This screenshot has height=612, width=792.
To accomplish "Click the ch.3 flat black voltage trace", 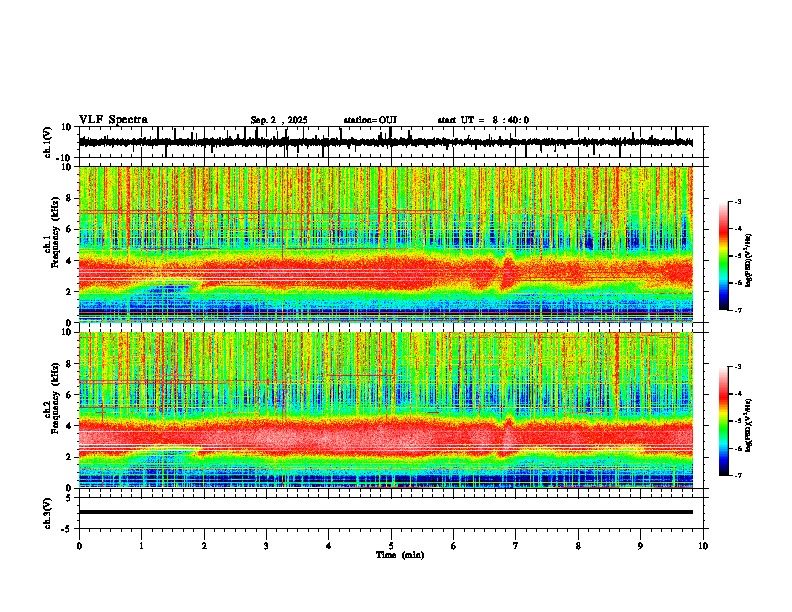I will click(x=385, y=512).
